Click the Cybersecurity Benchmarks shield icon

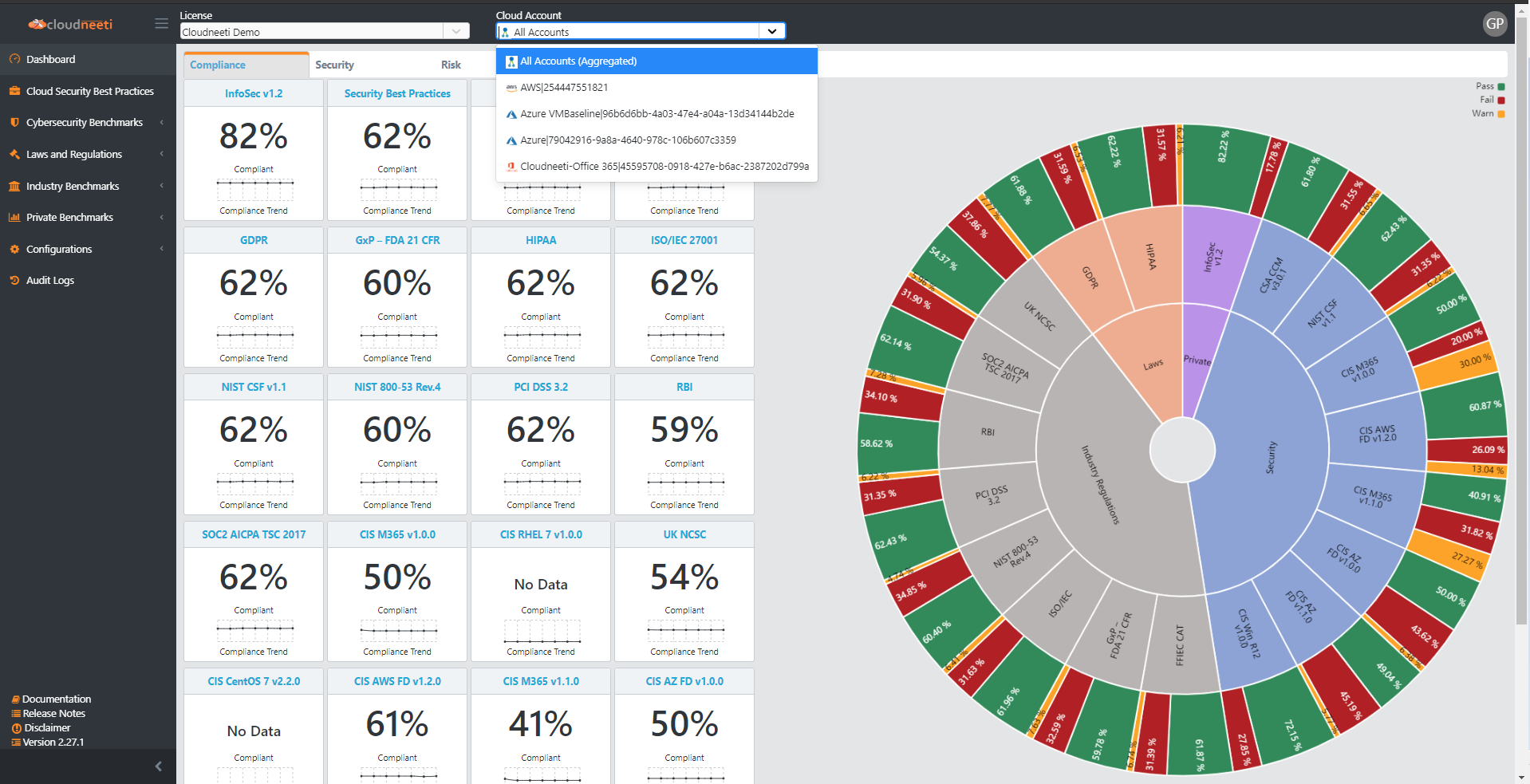point(14,122)
